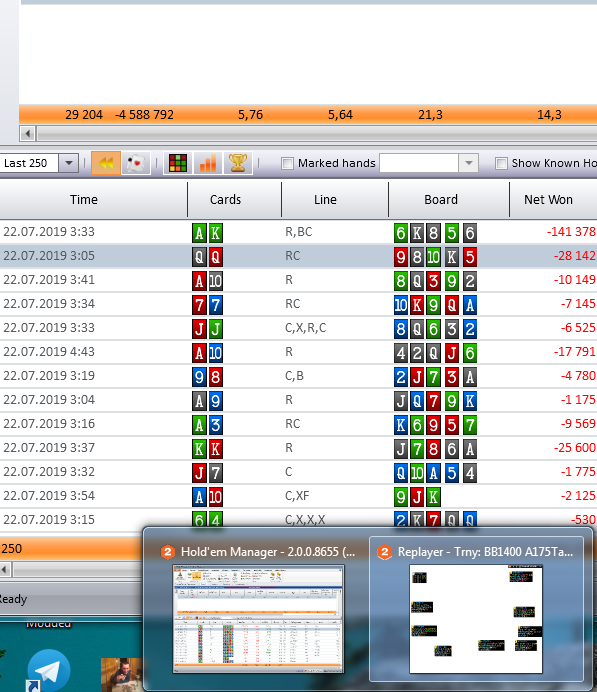Open the photo thumbnail desktop icon
The height and width of the screenshot is (692, 597).
coord(121,675)
